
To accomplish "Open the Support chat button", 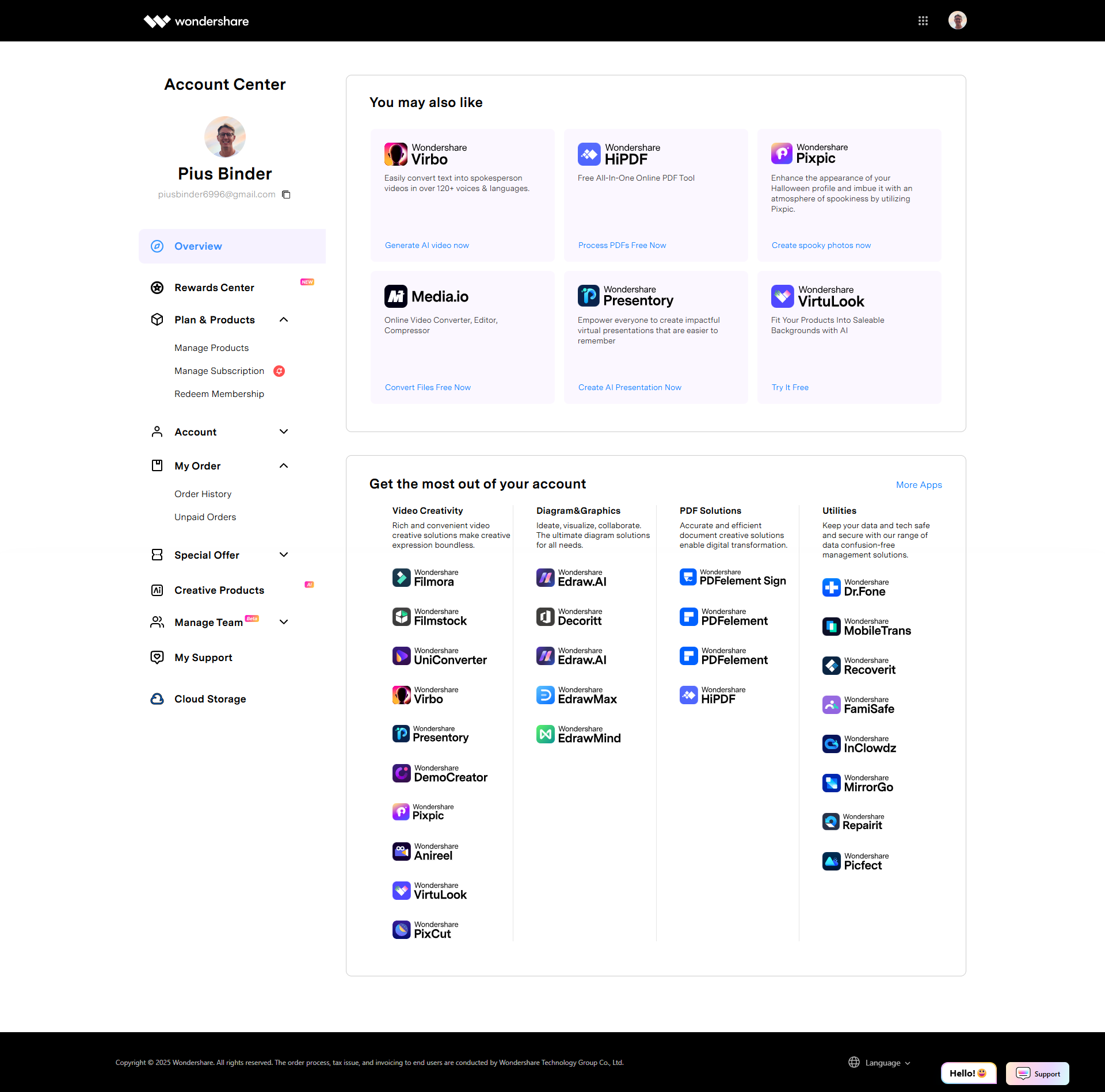I will click(1038, 1074).
